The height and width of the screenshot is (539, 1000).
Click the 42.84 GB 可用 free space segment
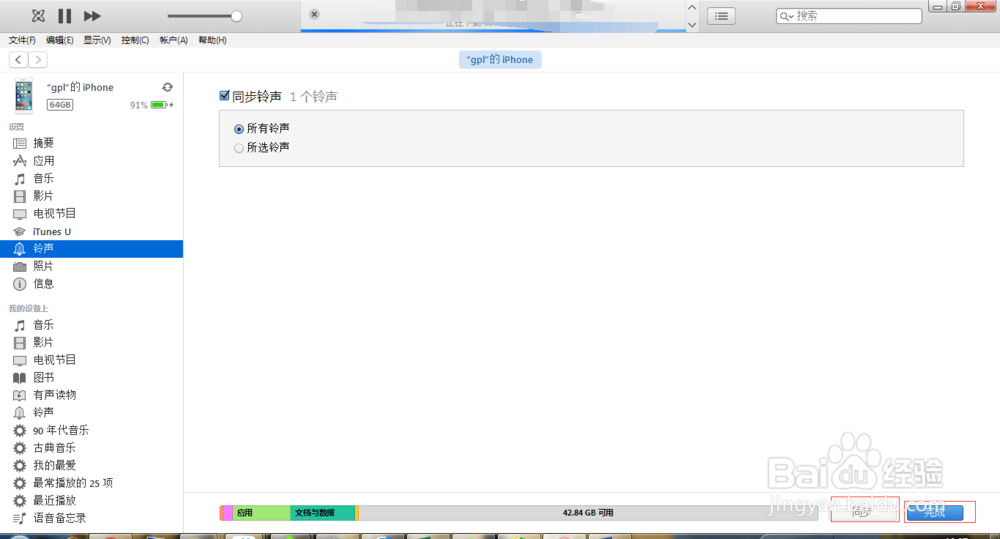[x=588, y=512]
